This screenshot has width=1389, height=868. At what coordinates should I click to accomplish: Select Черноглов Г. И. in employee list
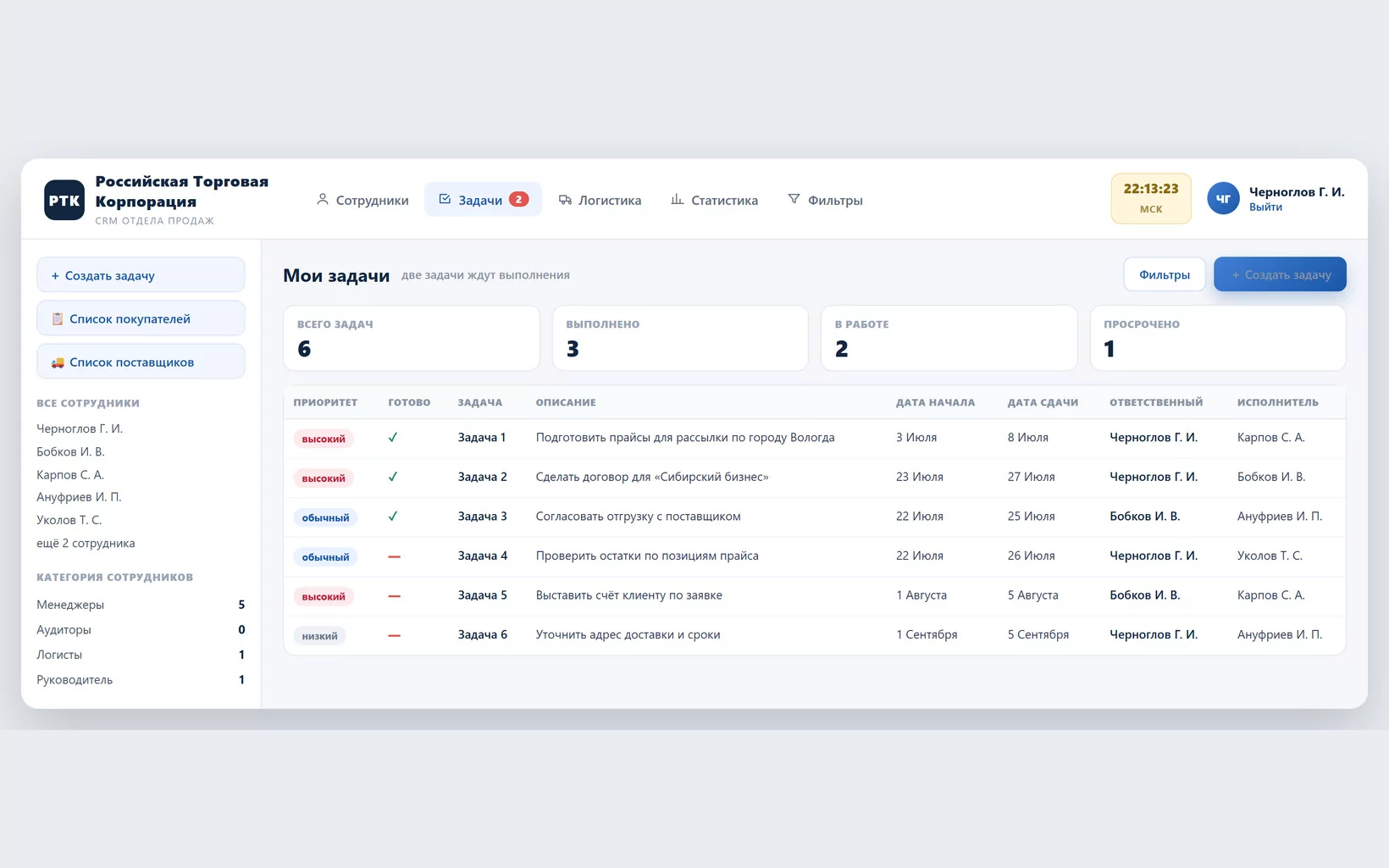(80, 429)
